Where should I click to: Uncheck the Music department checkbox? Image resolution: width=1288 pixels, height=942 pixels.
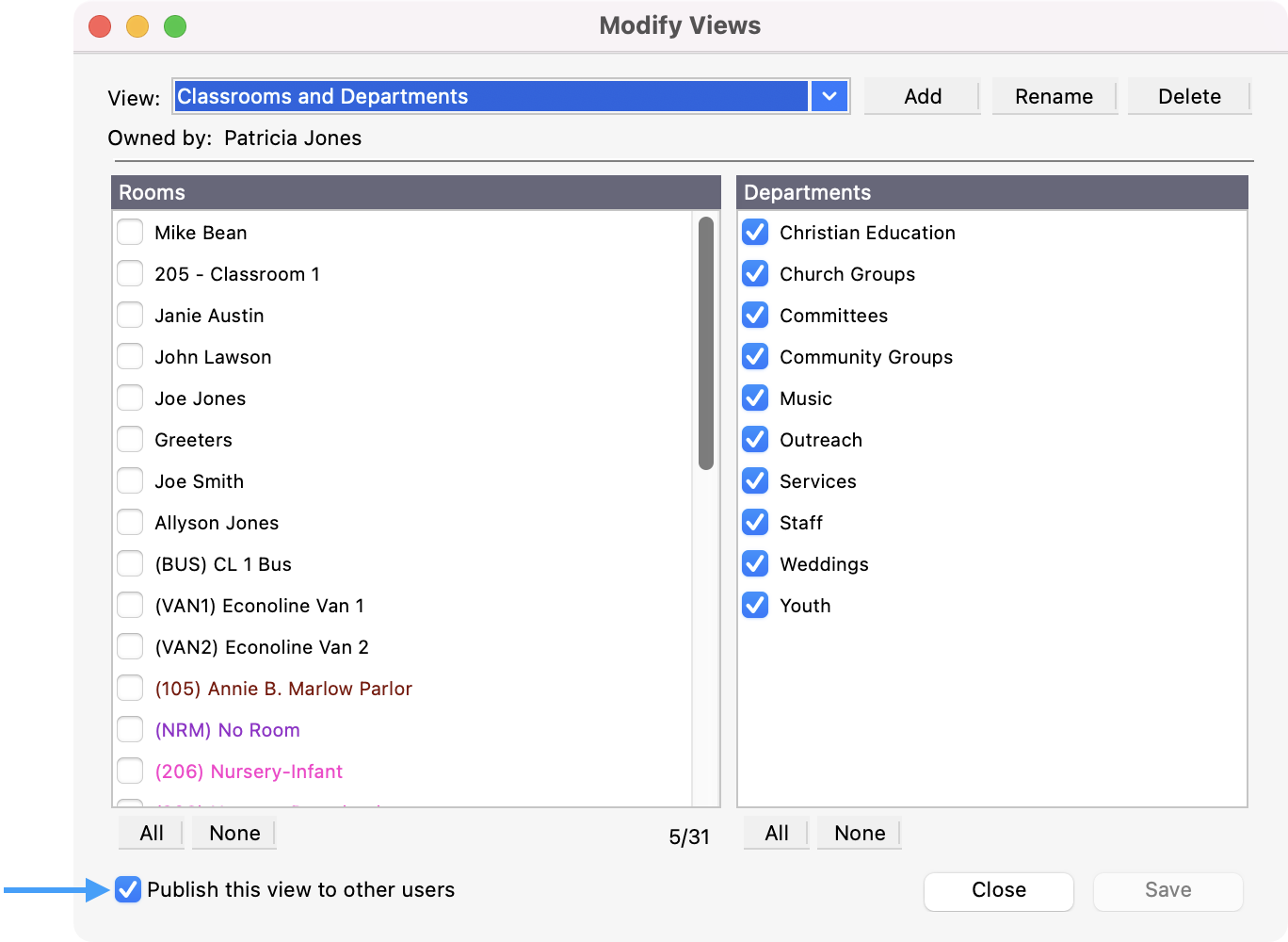pos(755,398)
